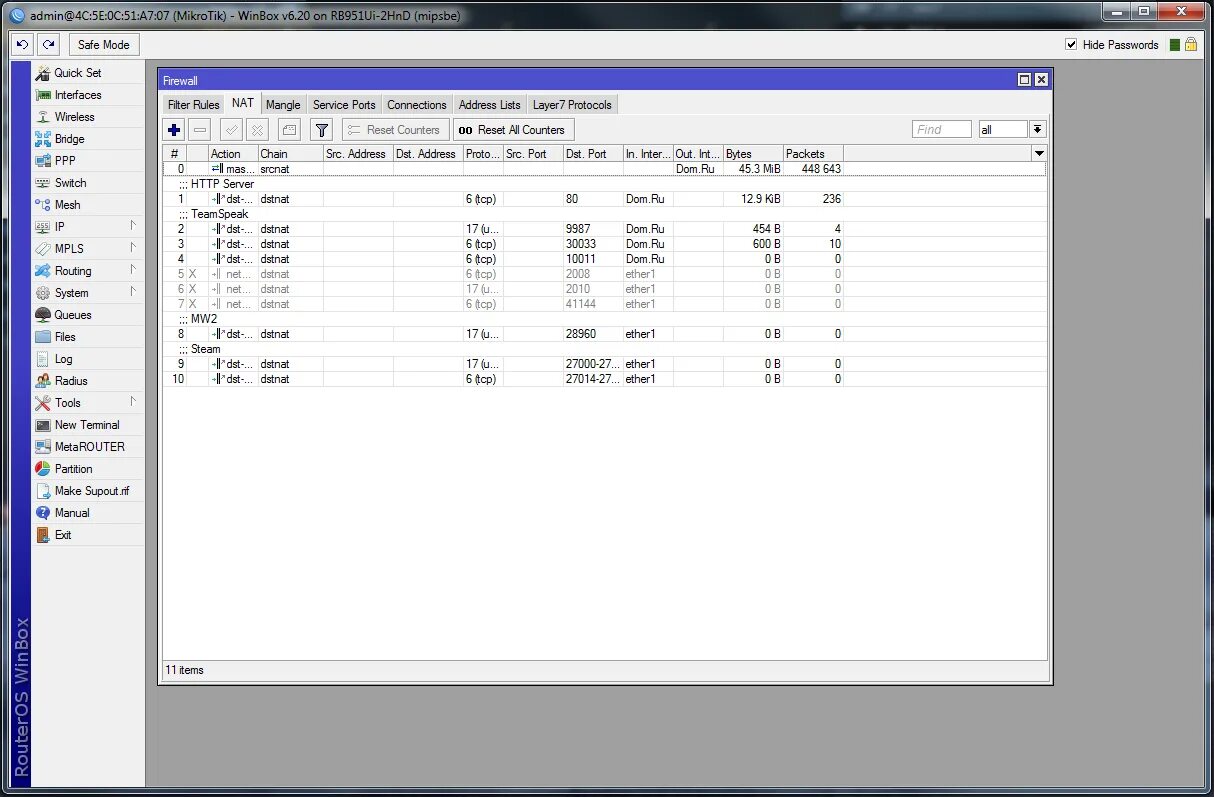1214x797 pixels.
Task: Select disabled rule with port 2010
Action: [x=604, y=289]
